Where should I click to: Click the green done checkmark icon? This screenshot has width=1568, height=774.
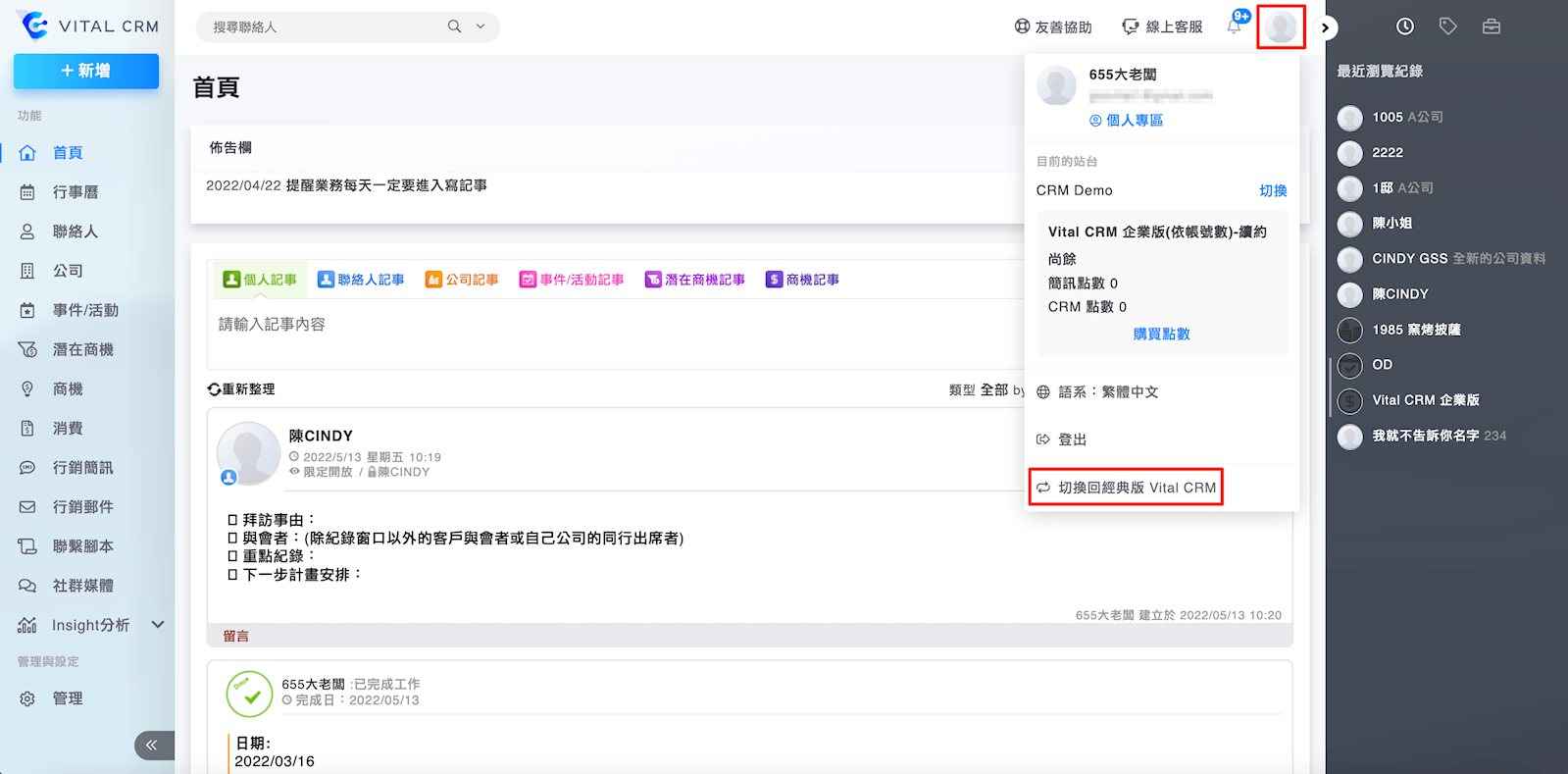(x=250, y=695)
